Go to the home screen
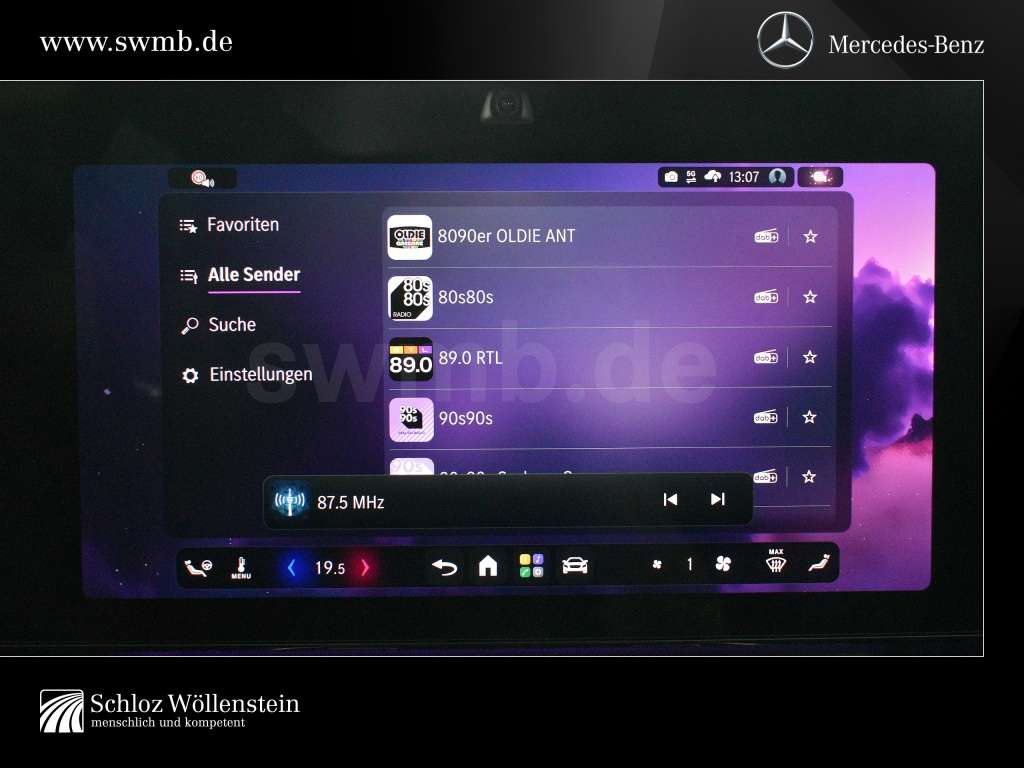The height and width of the screenshot is (768, 1024). (x=488, y=566)
